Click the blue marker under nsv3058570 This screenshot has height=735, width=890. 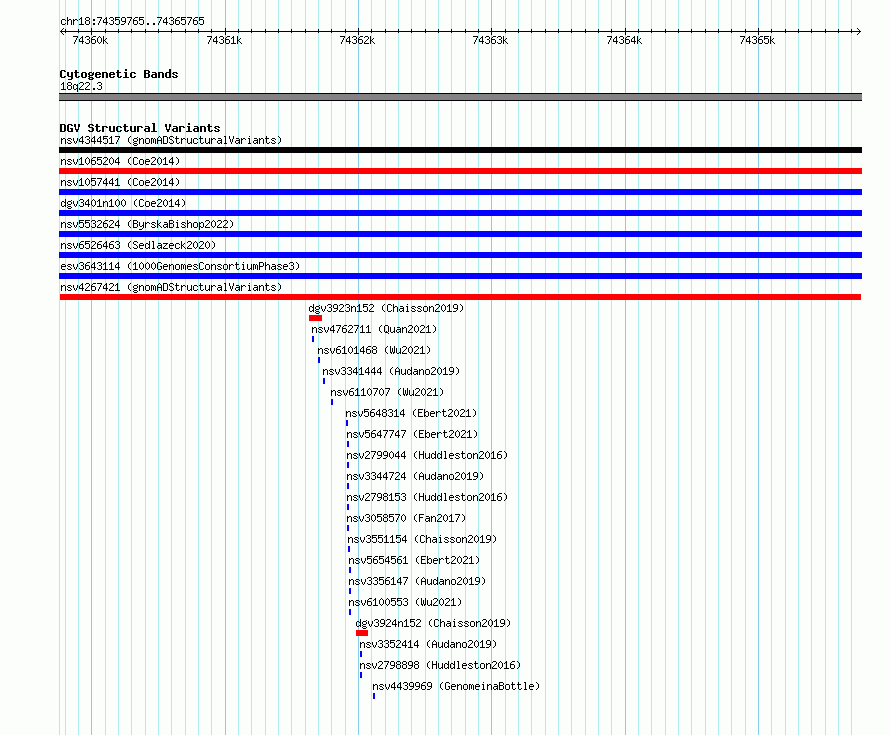348,528
